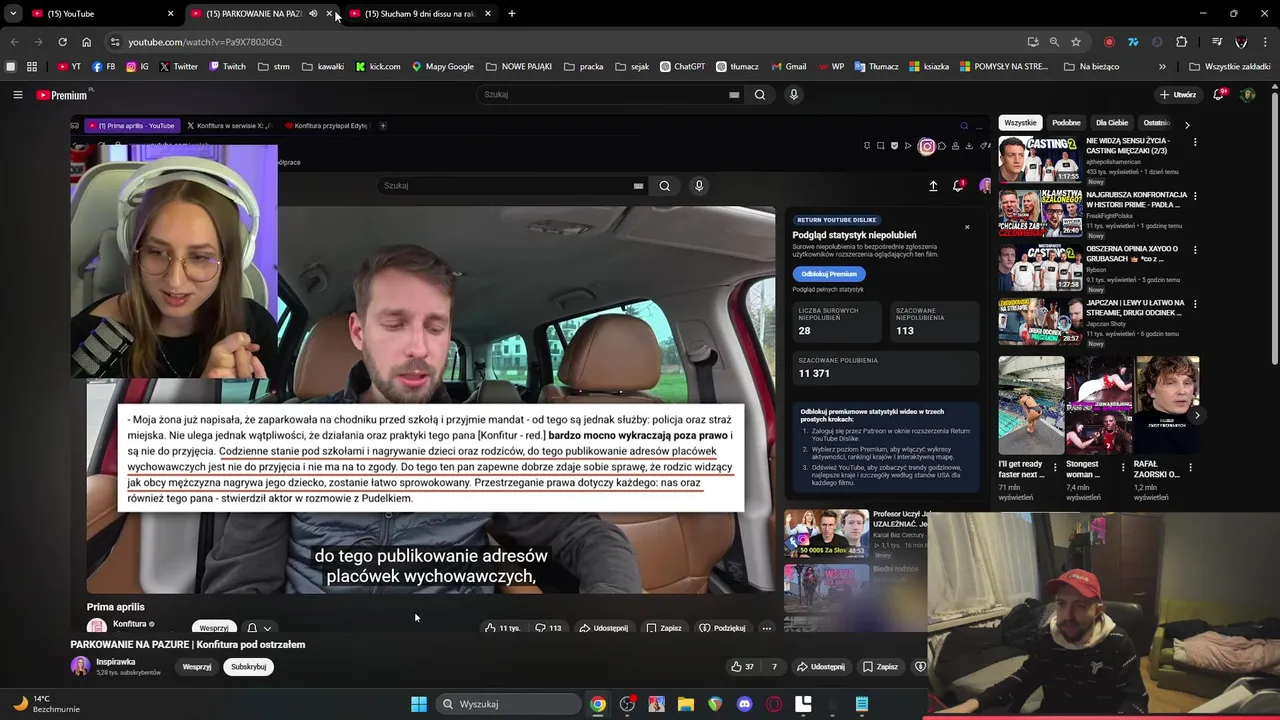Bookmark this page with the star
This screenshot has width=1280, height=720.
[1076, 42]
